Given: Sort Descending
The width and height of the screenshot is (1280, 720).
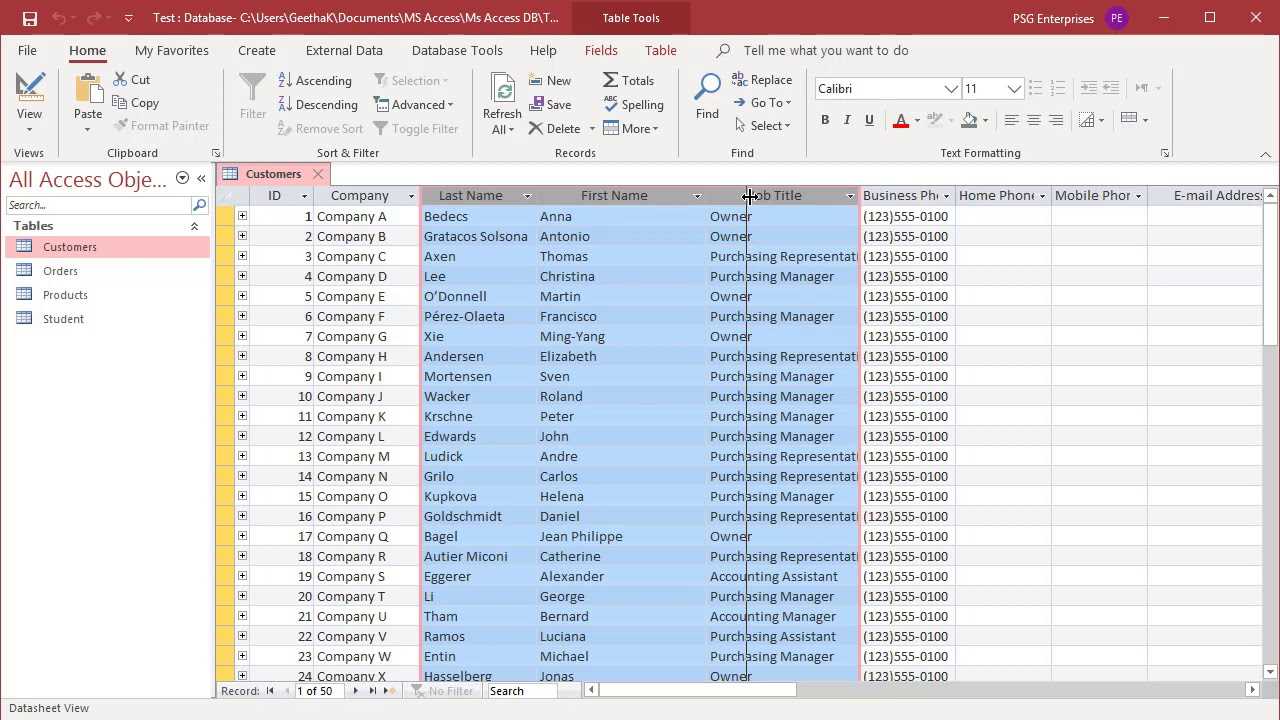Looking at the screenshot, I should (318, 104).
